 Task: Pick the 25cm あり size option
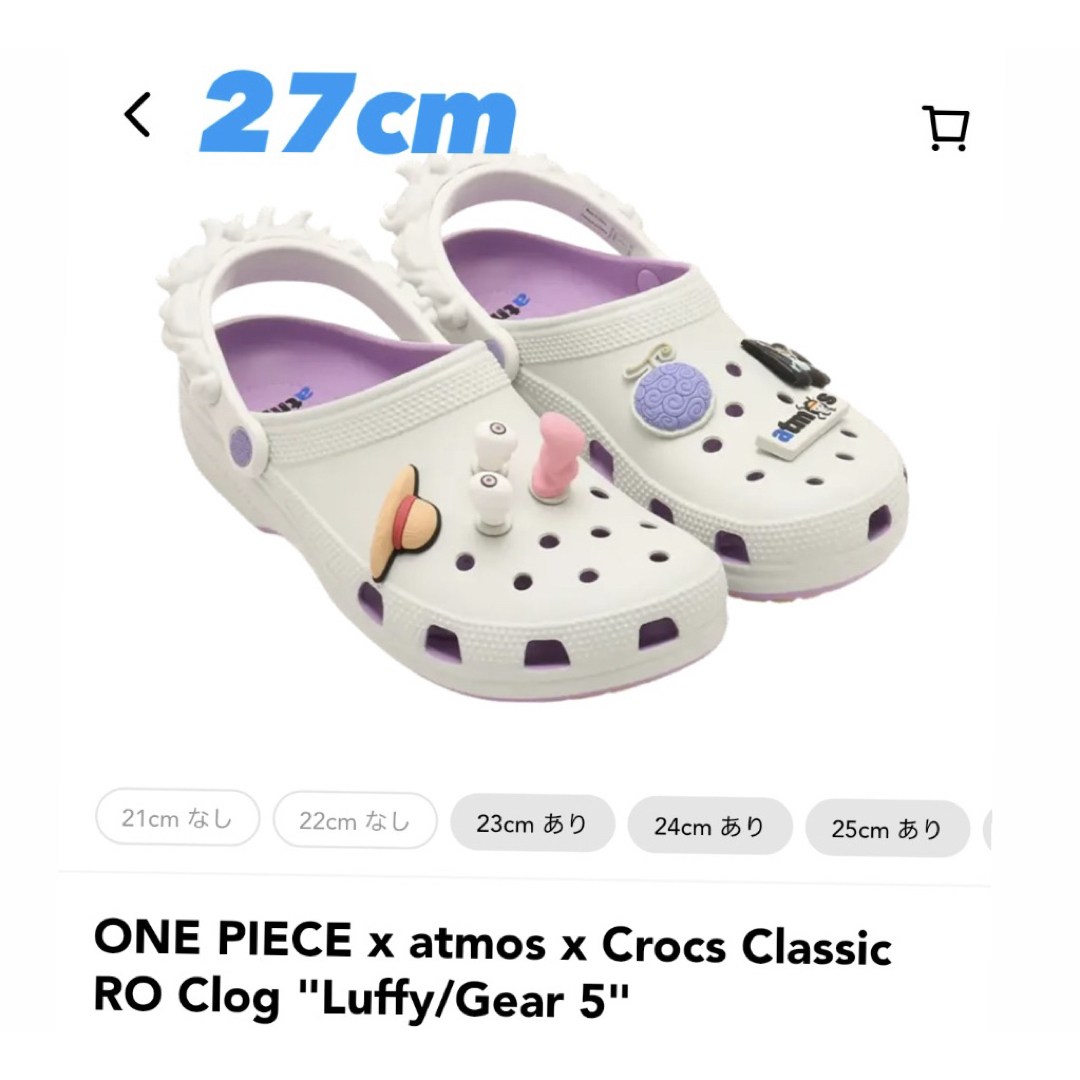tap(887, 828)
